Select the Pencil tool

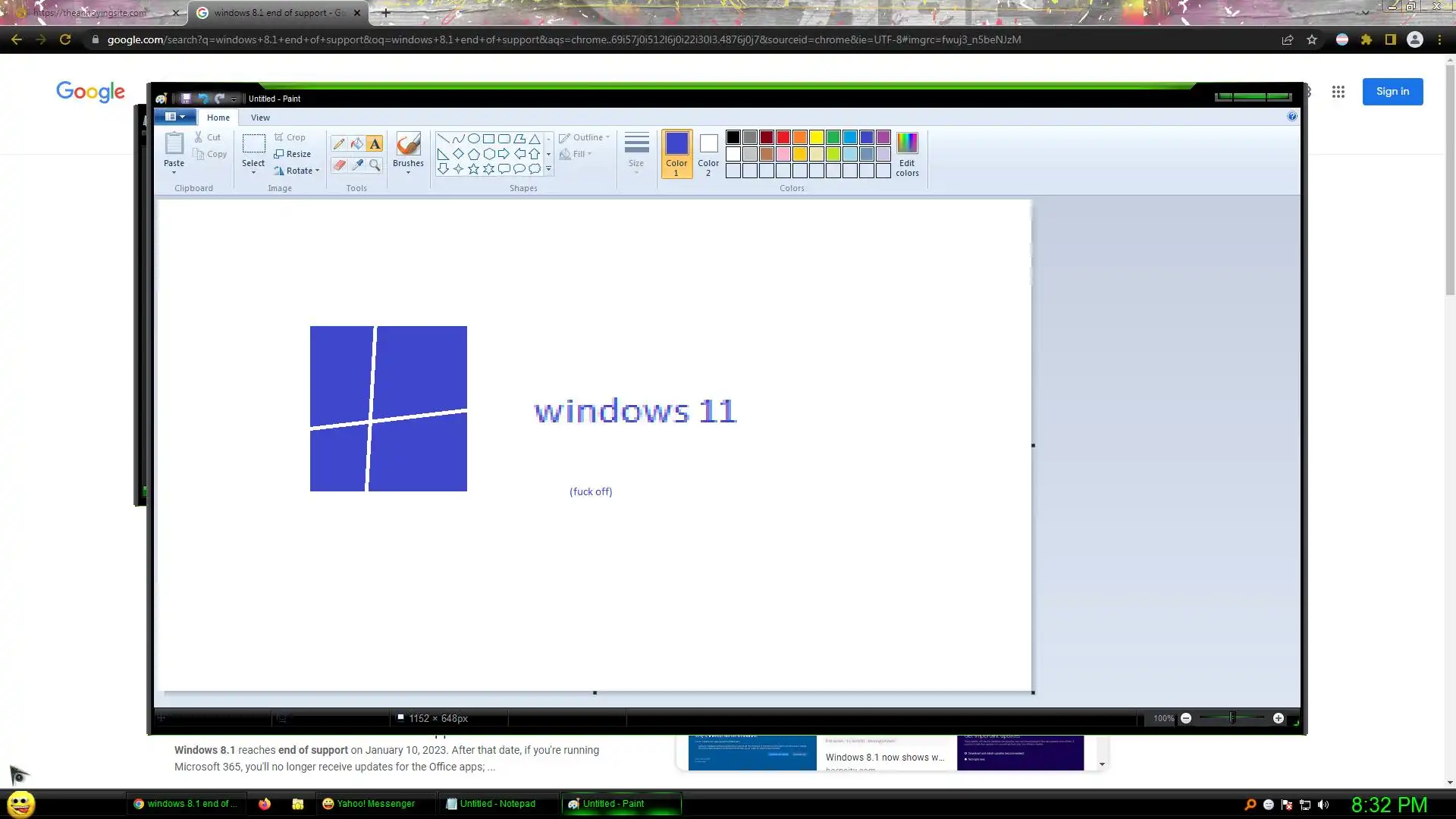(339, 143)
